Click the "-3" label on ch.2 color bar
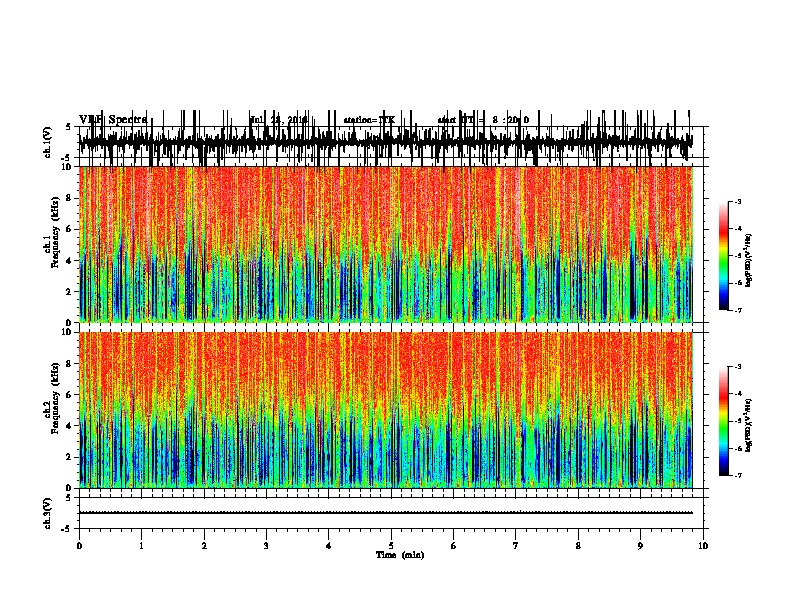This screenshot has height=612, width=792. pyautogui.click(x=737, y=367)
